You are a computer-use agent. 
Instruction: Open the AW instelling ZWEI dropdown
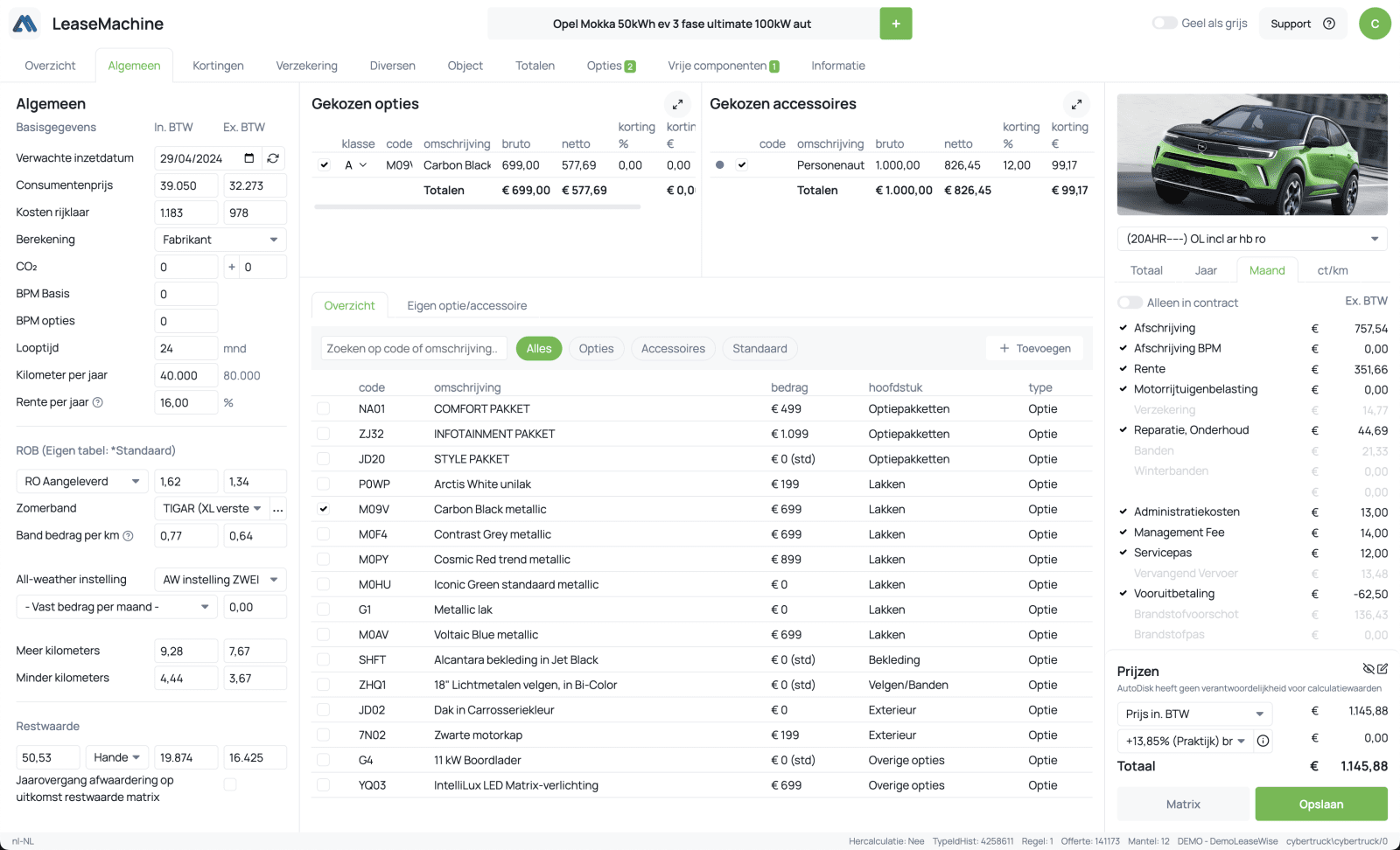point(220,580)
